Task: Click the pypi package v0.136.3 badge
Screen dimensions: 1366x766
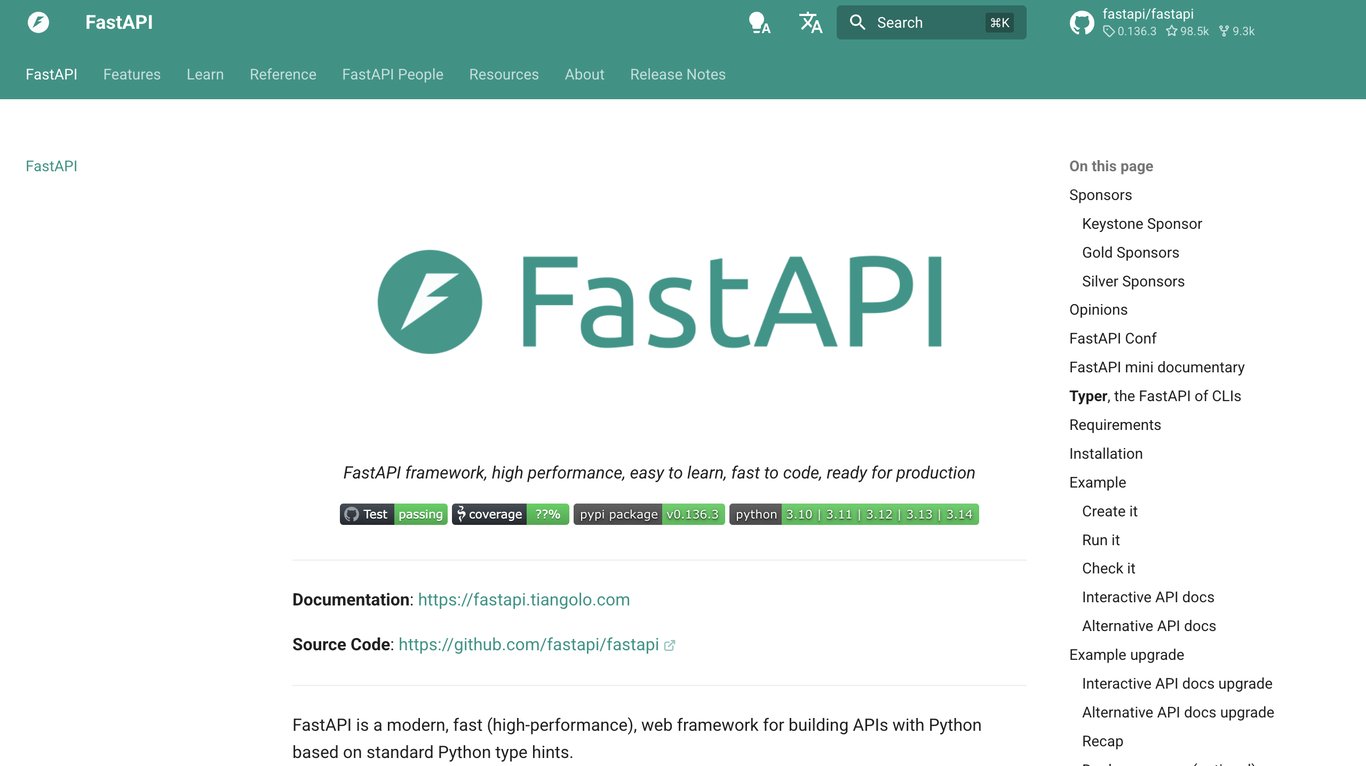Action: pyautogui.click(x=649, y=514)
